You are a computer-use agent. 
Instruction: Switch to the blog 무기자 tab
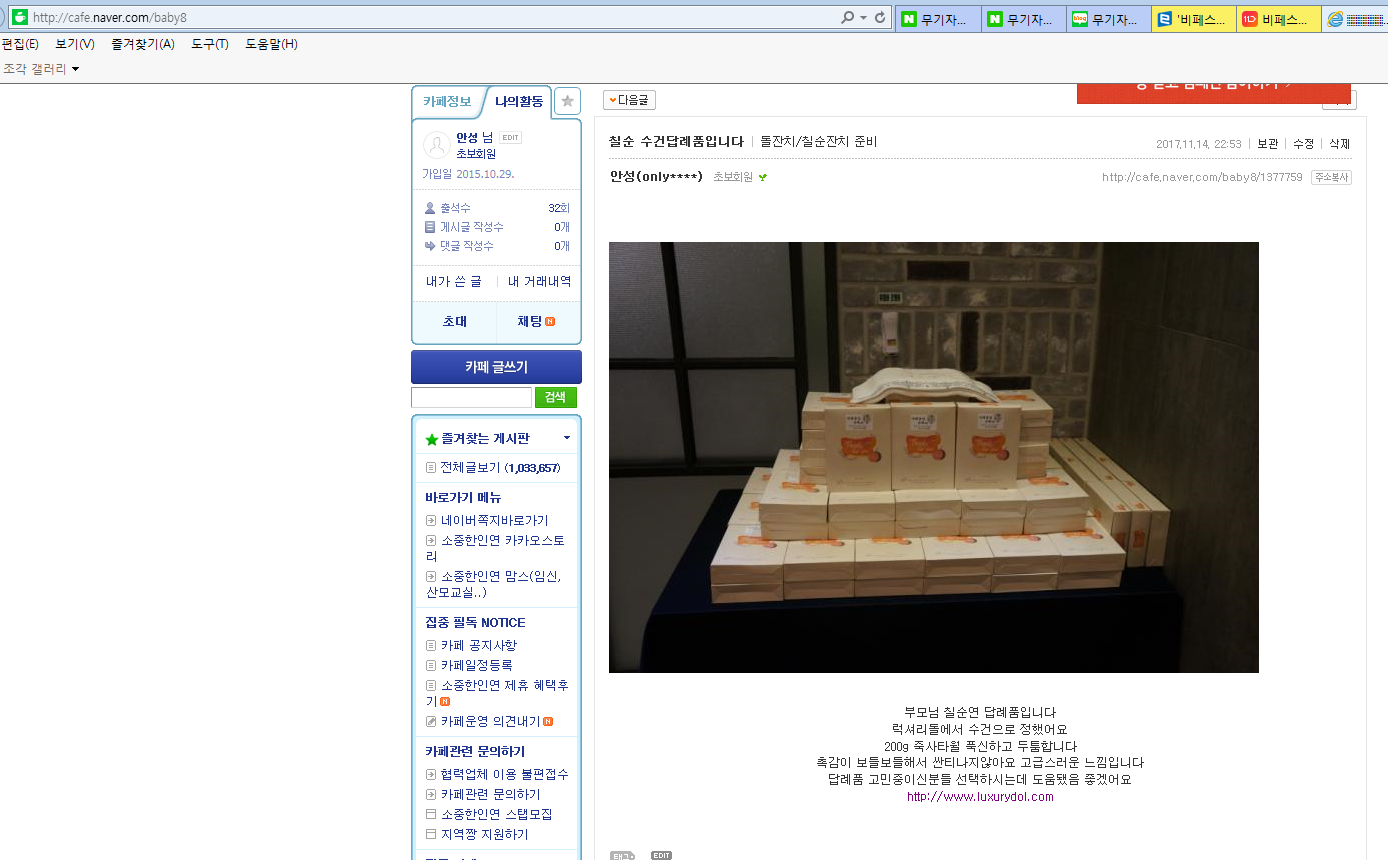[1109, 19]
